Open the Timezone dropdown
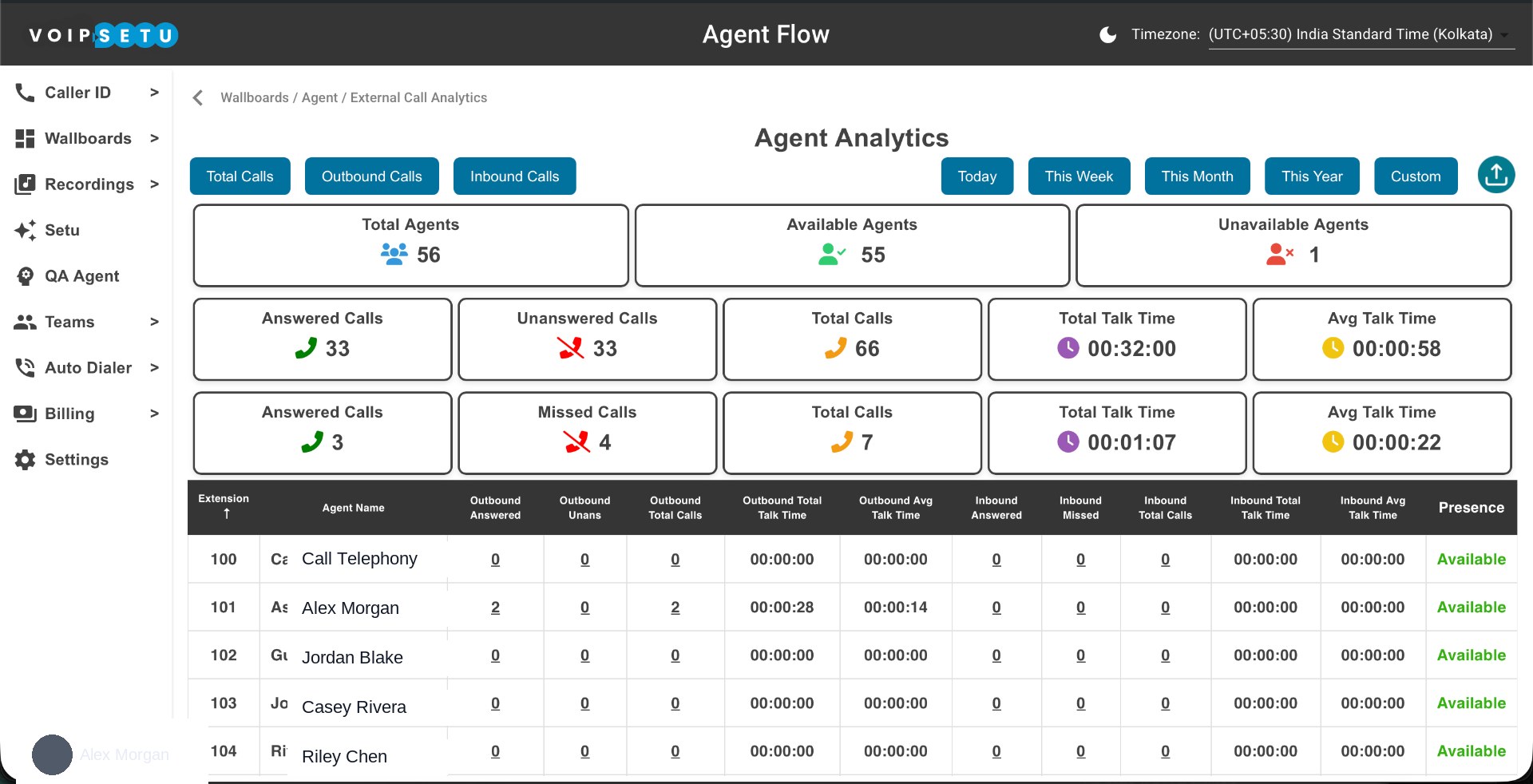This screenshot has width=1533, height=784. pos(1361,34)
